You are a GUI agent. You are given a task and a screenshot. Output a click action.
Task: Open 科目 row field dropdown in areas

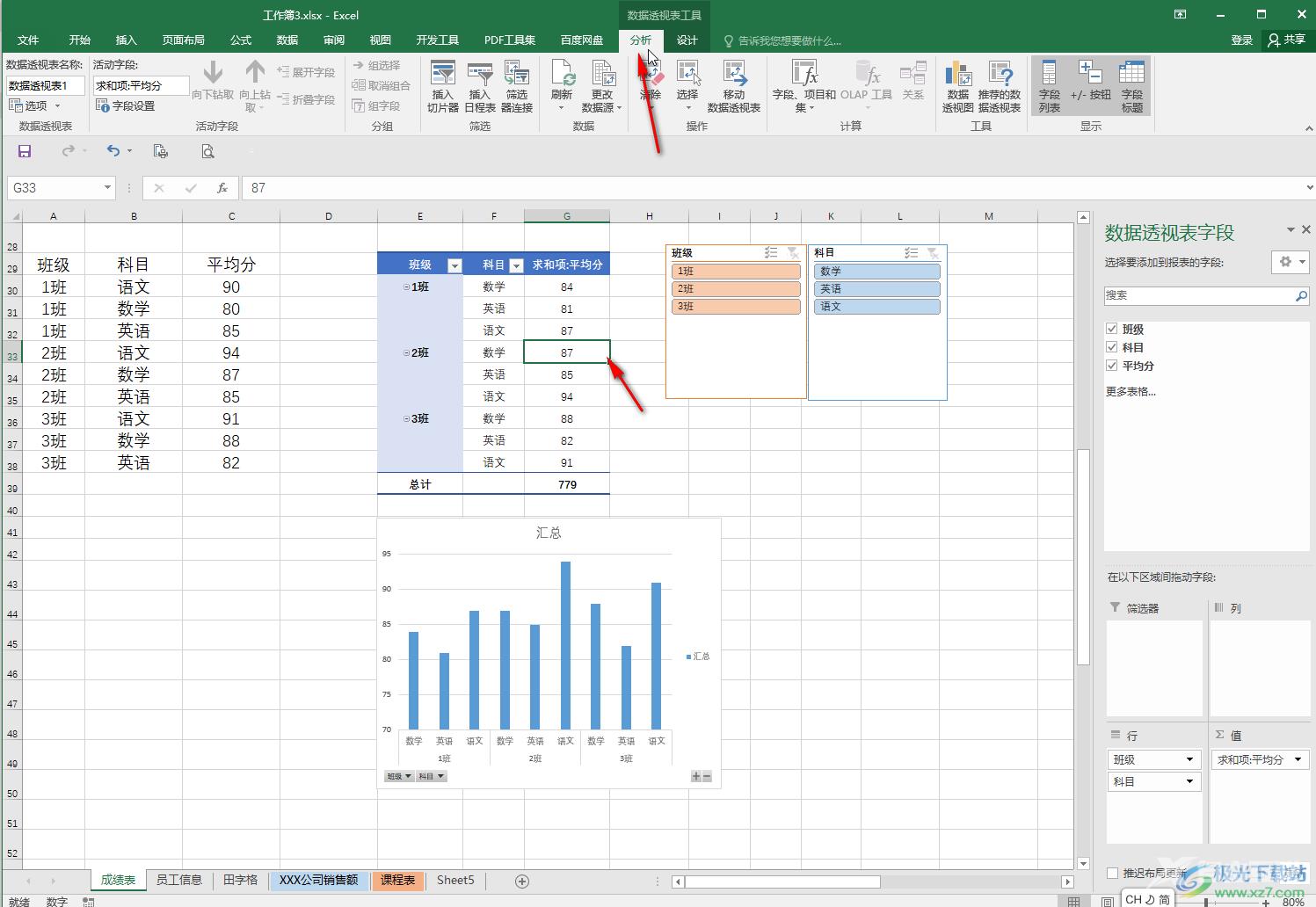point(1189,781)
